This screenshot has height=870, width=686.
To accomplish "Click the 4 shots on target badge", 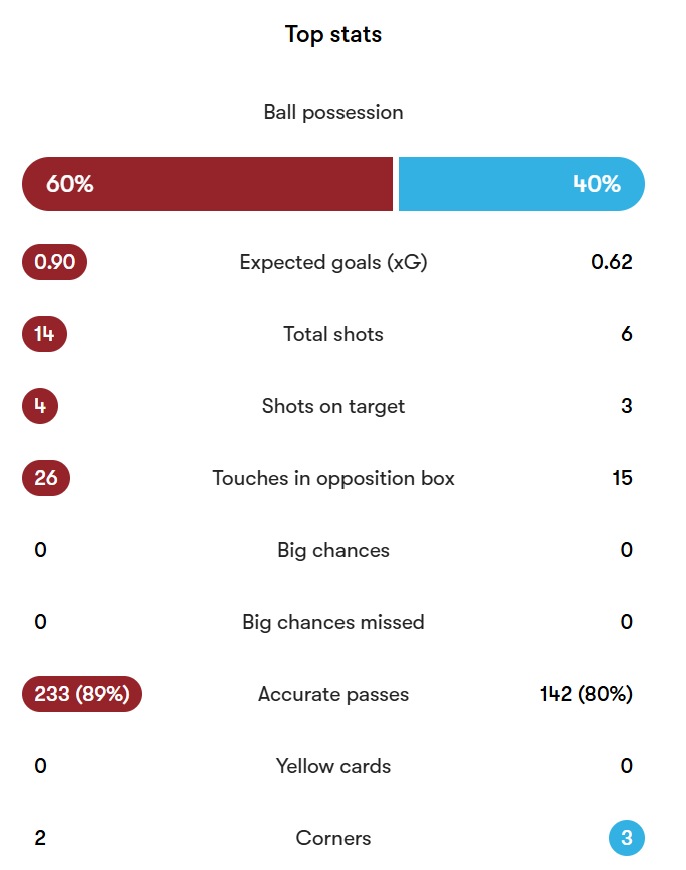I will [x=40, y=406].
